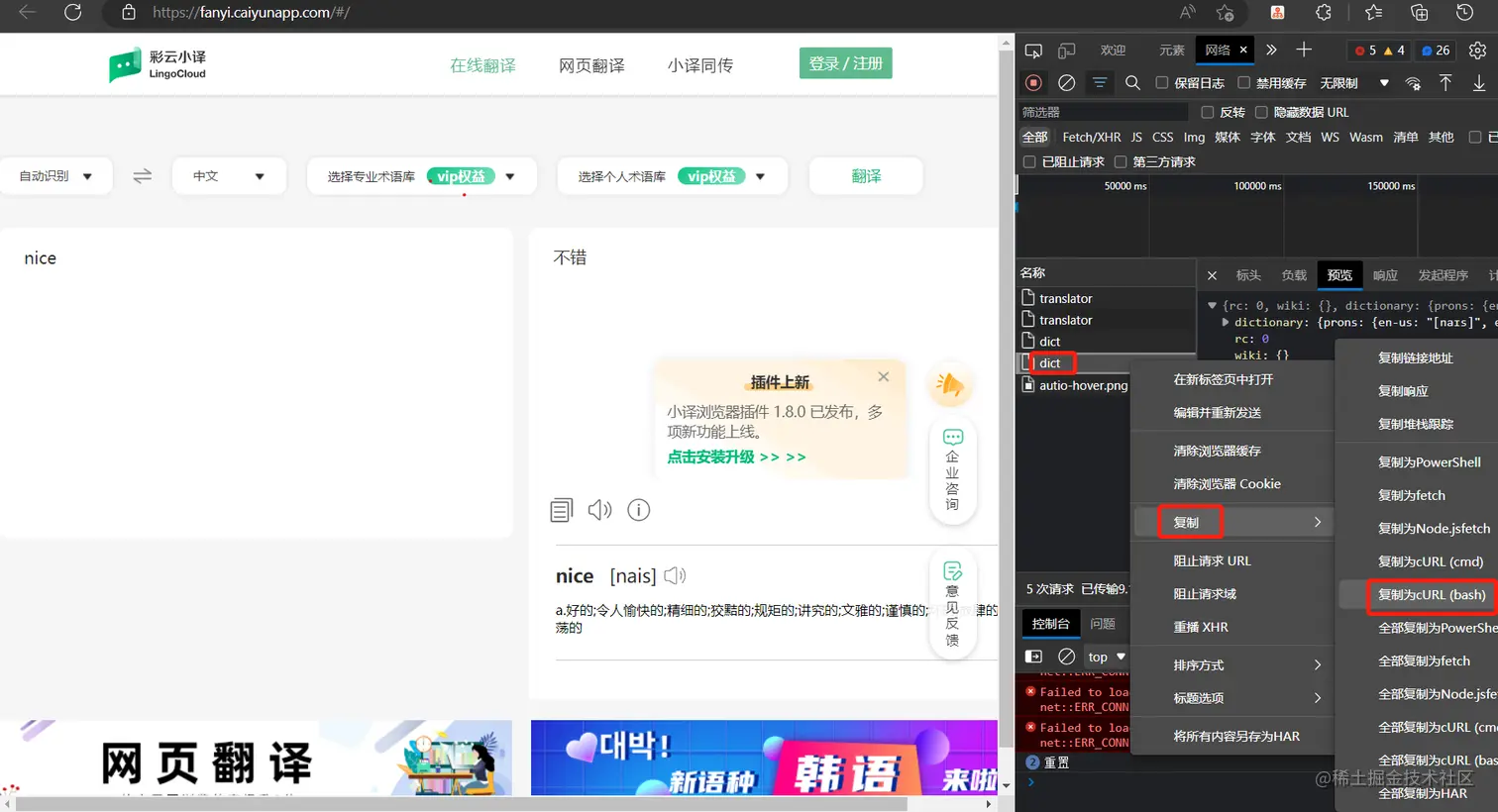The height and width of the screenshot is (812, 1498).
Task: Stop recording the network log
Action: pos(1033,83)
